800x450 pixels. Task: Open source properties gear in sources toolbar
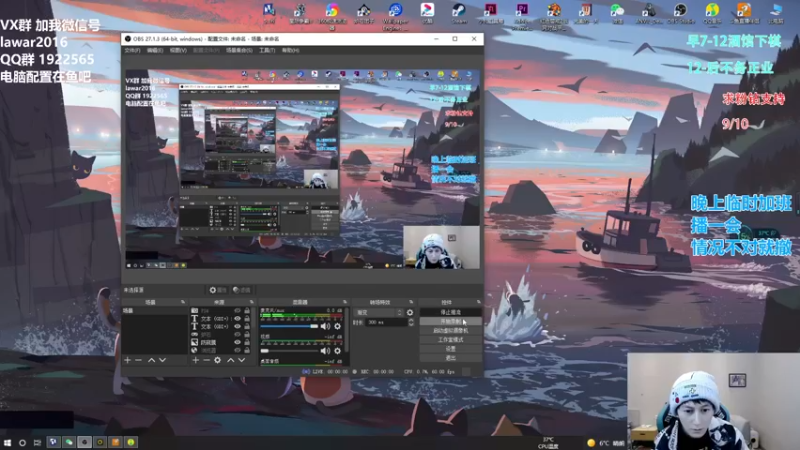(217, 360)
